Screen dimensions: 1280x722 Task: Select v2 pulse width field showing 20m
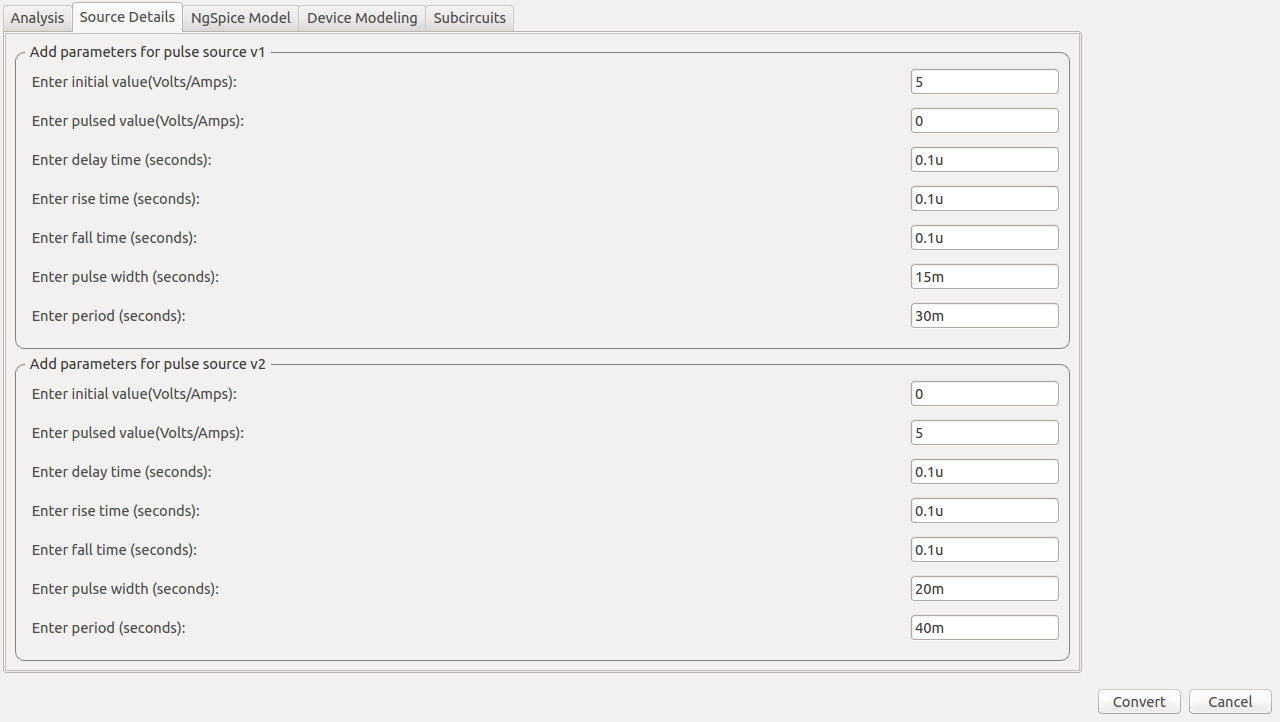click(x=984, y=589)
